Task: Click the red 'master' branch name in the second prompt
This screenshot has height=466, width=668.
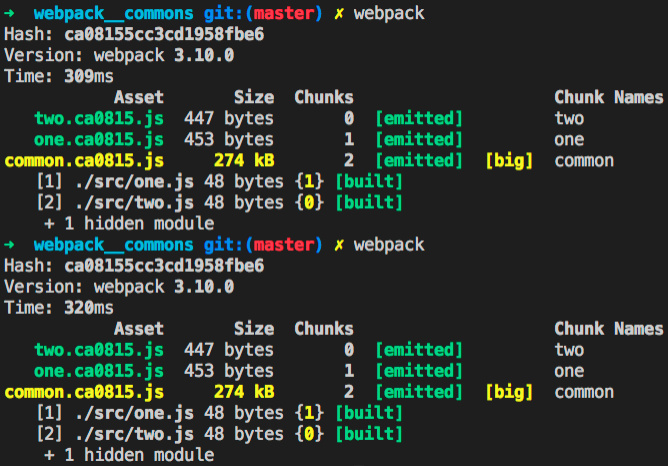Action: tap(284, 245)
